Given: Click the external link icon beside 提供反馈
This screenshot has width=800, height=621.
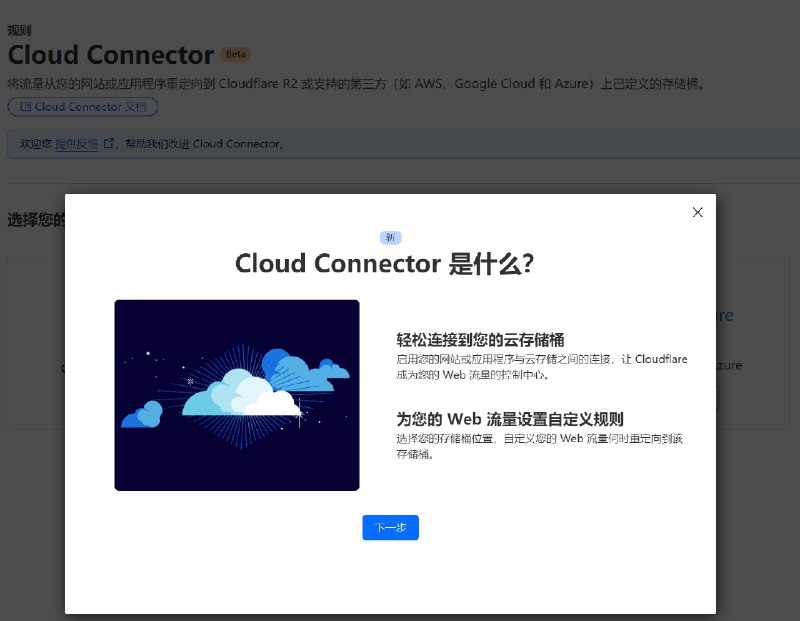Looking at the screenshot, I should coord(109,143).
